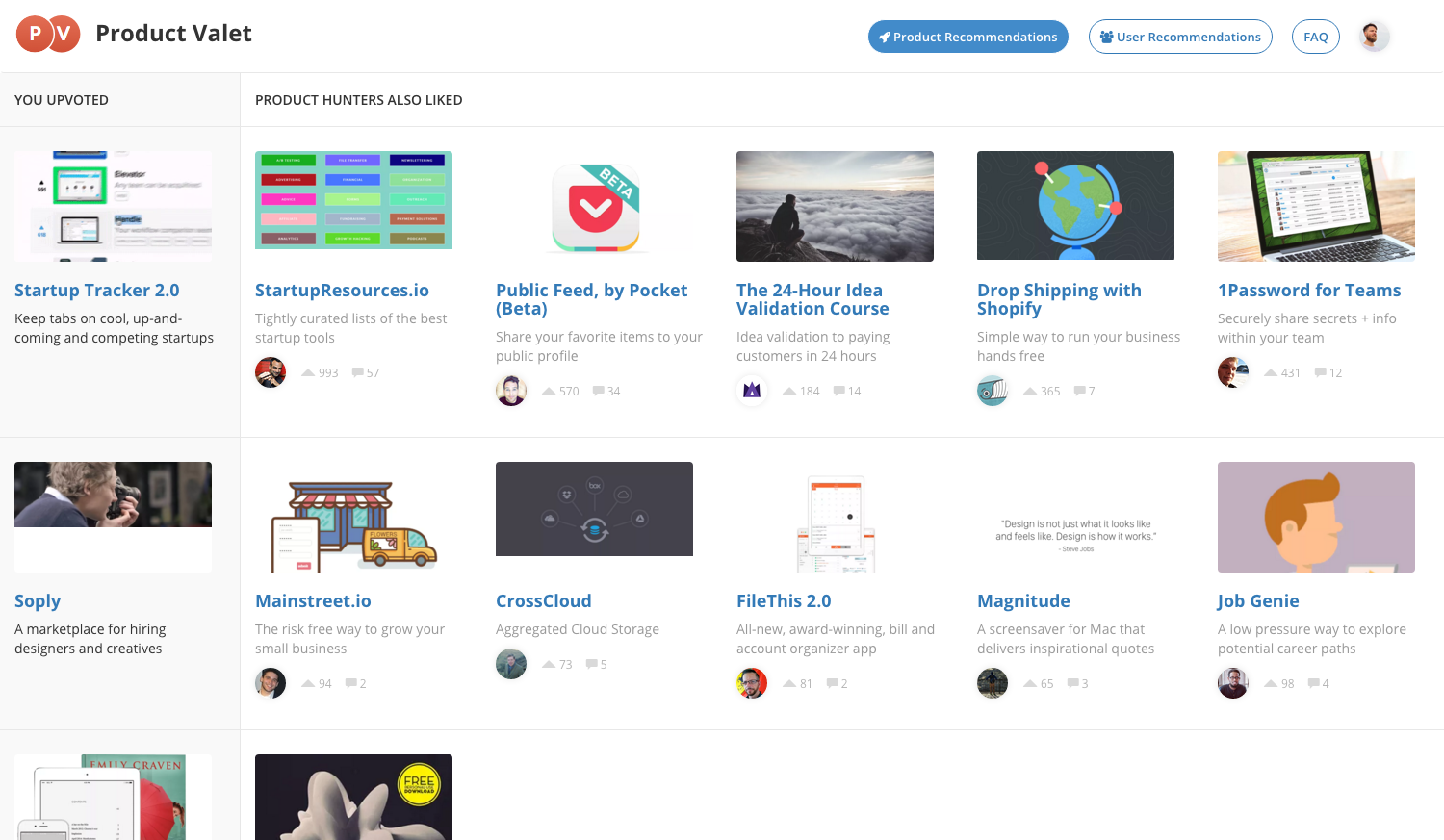This screenshot has height=840, width=1444.
Task: Click upvote arrow on StartupResources.io
Action: (x=308, y=372)
